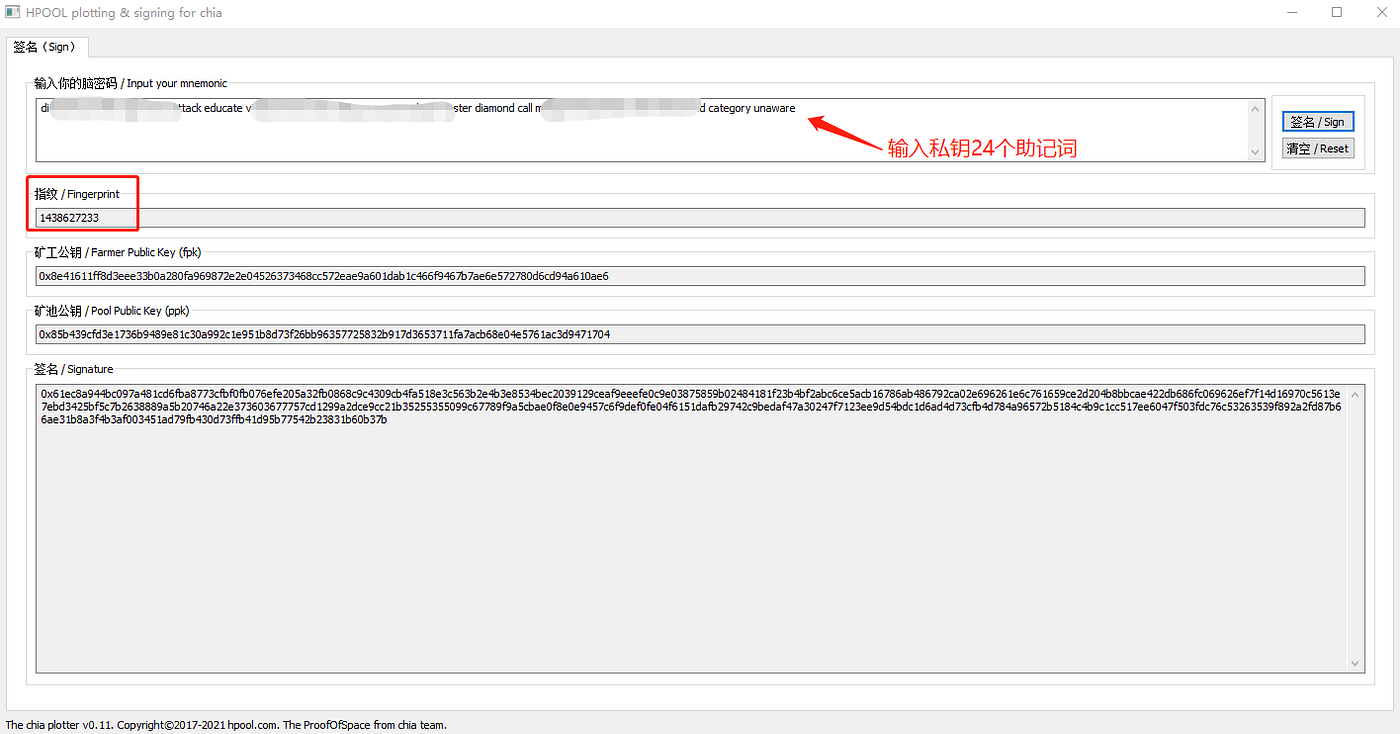
Task: Maximize the HPOOL window
Action: [x=1337, y=13]
